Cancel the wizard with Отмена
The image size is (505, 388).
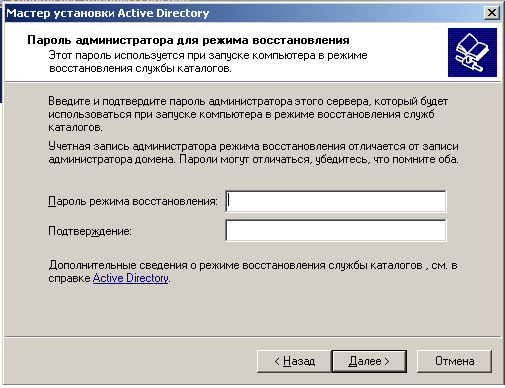tap(454, 361)
